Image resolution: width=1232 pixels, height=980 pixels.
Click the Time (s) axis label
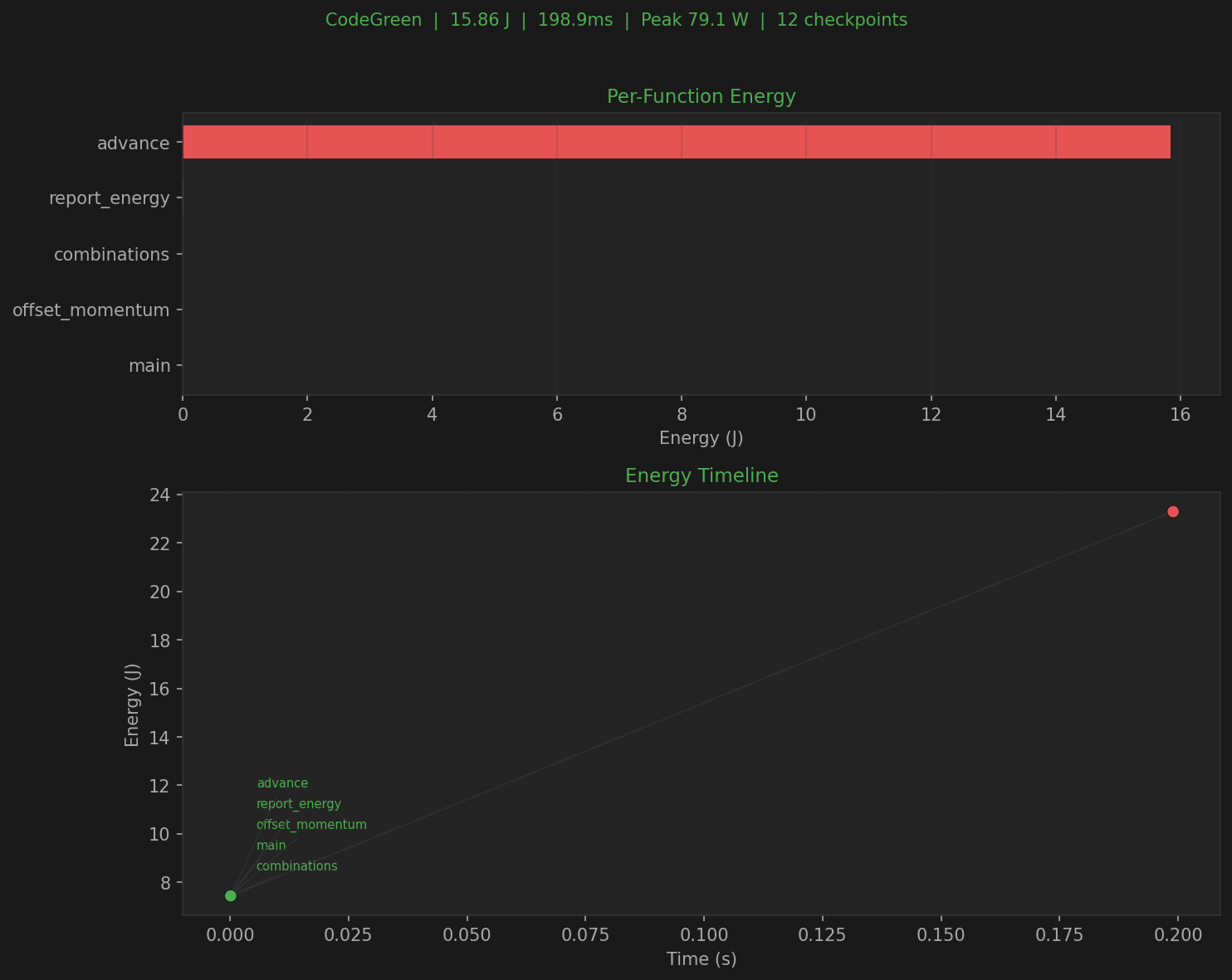[702, 959]
